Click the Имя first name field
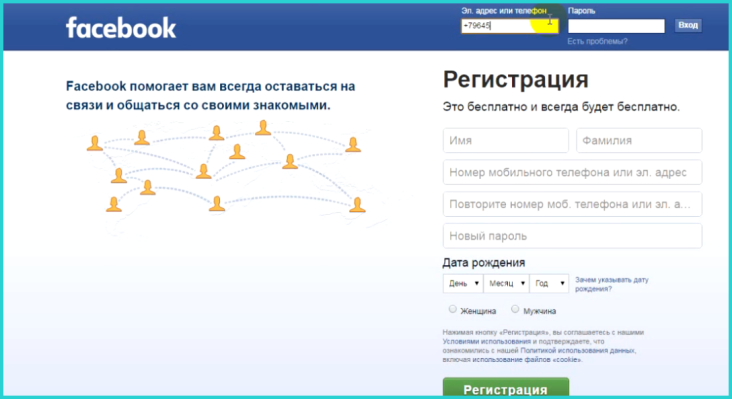The width and height of the screenshot is (732, 399). [x=506, y=140]
